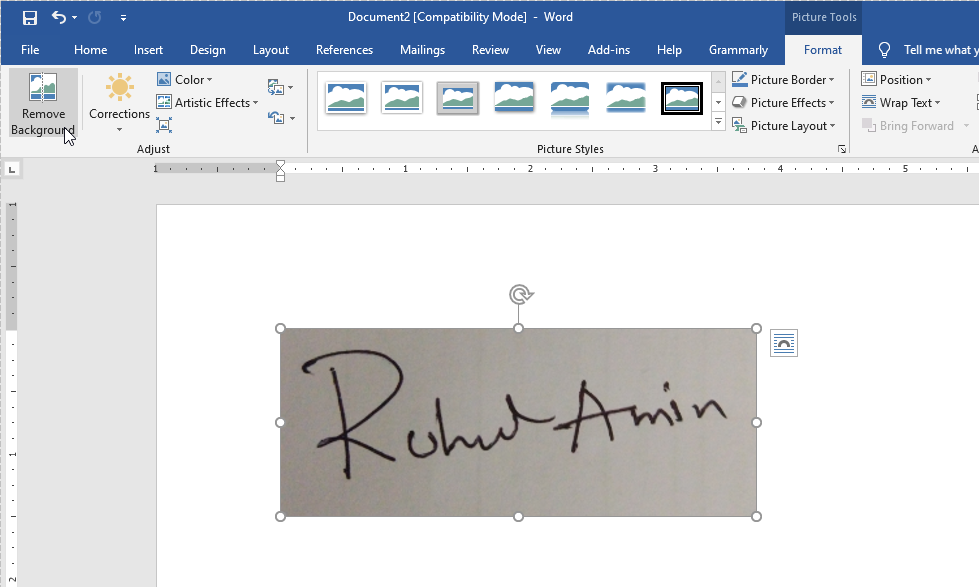Open the Position dropdown arrow
This screenshot has width=979, height=587.
point(928,79)
